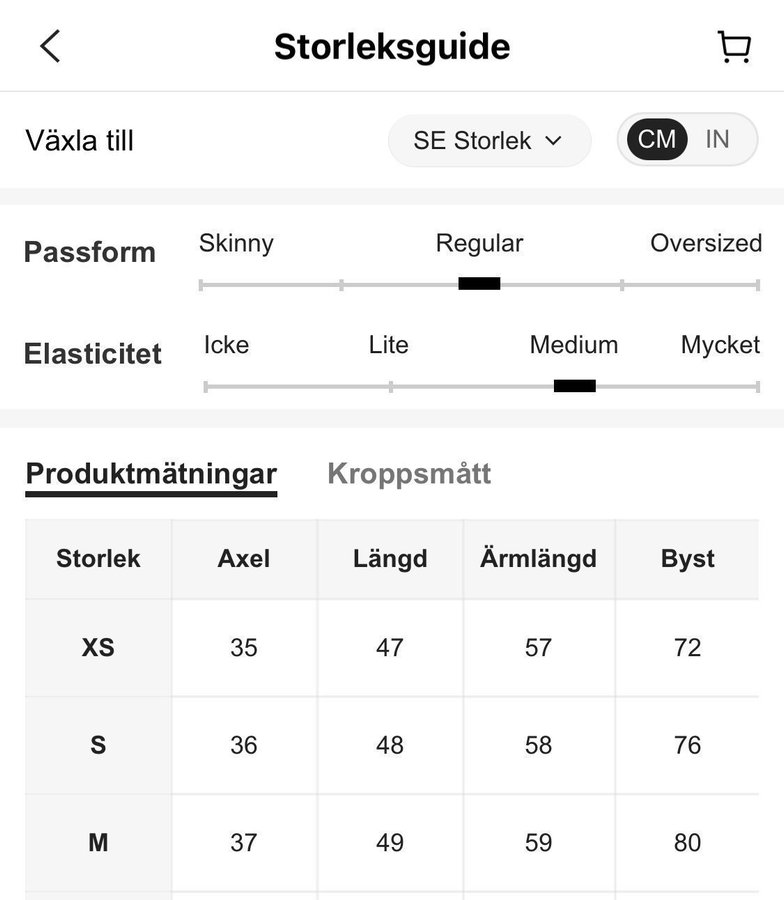Click the Storlek column header
The height and width of the screenshot is (900, 784).
pos(98,559)
